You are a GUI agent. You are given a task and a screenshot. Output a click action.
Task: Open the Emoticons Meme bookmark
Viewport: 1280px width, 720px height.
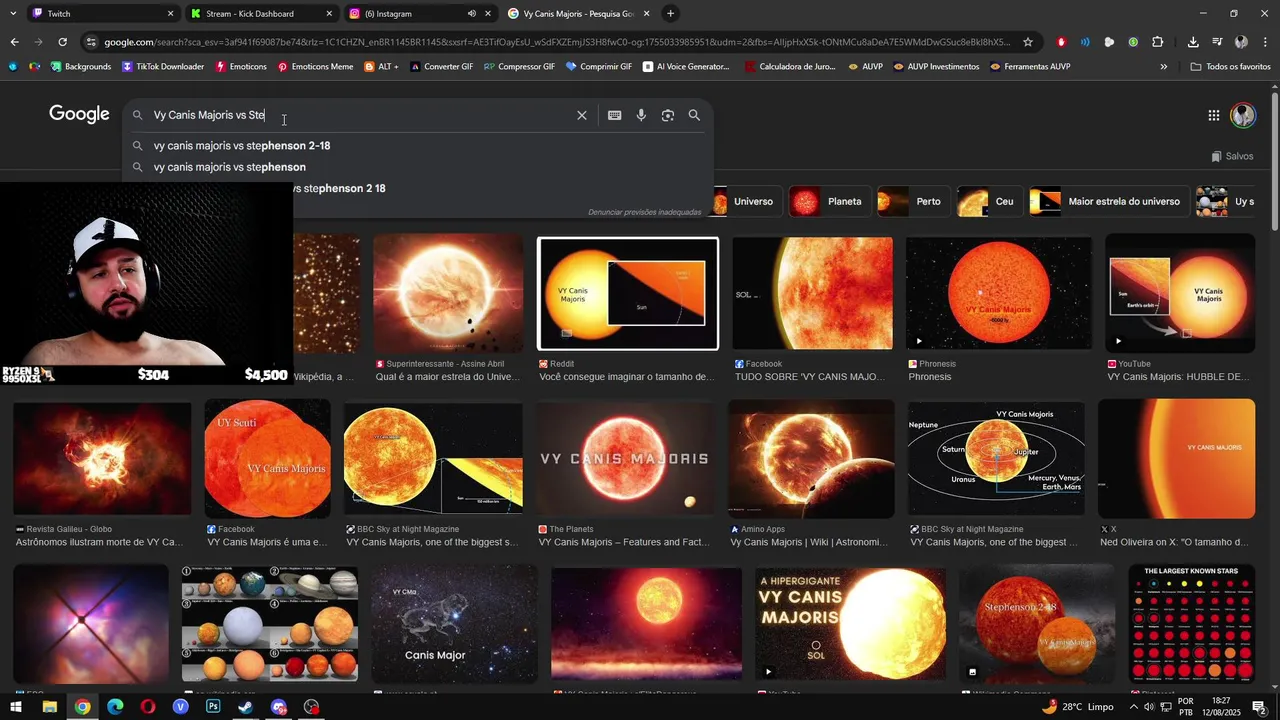315,67
